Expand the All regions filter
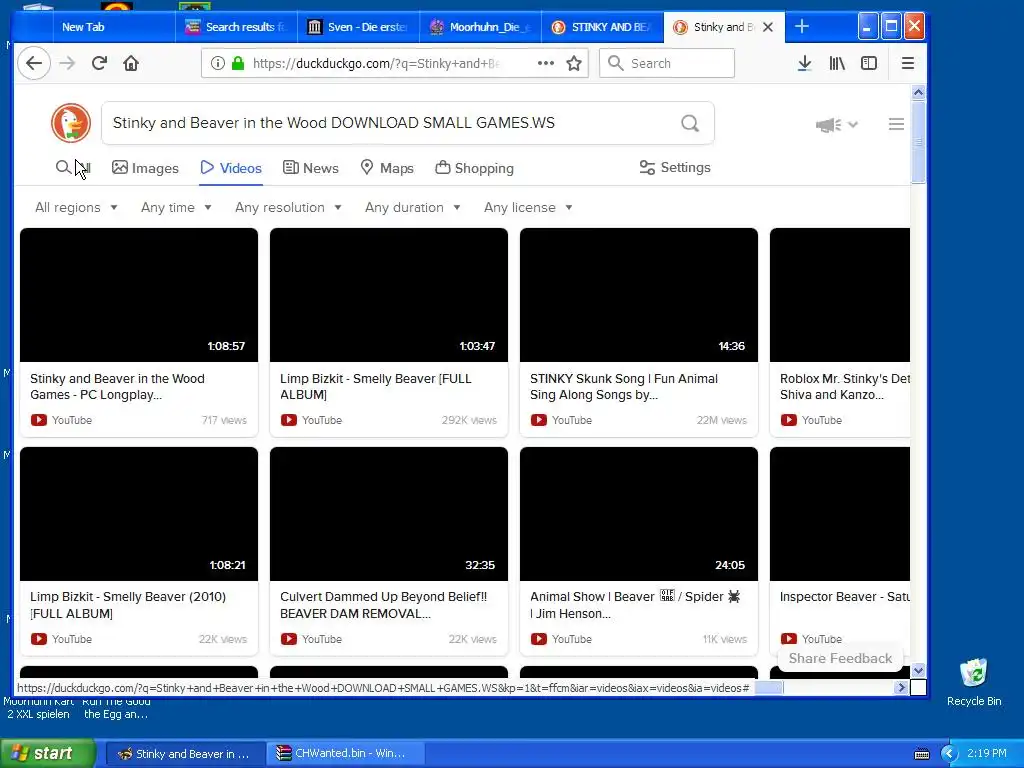Viewport: 1024px width, 768px height. [76, 207]
